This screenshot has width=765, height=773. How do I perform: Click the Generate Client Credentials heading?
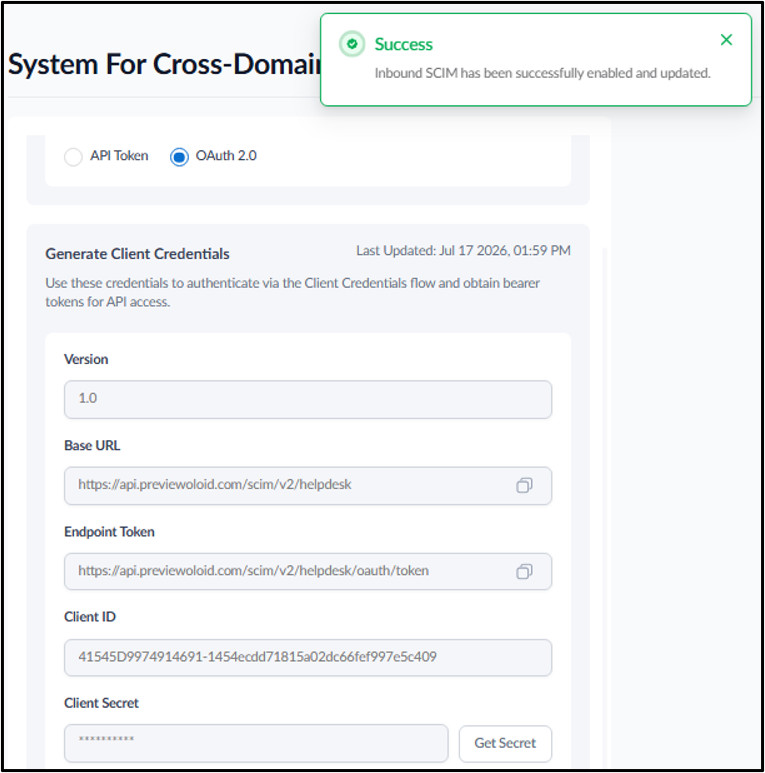click(138, 254)
